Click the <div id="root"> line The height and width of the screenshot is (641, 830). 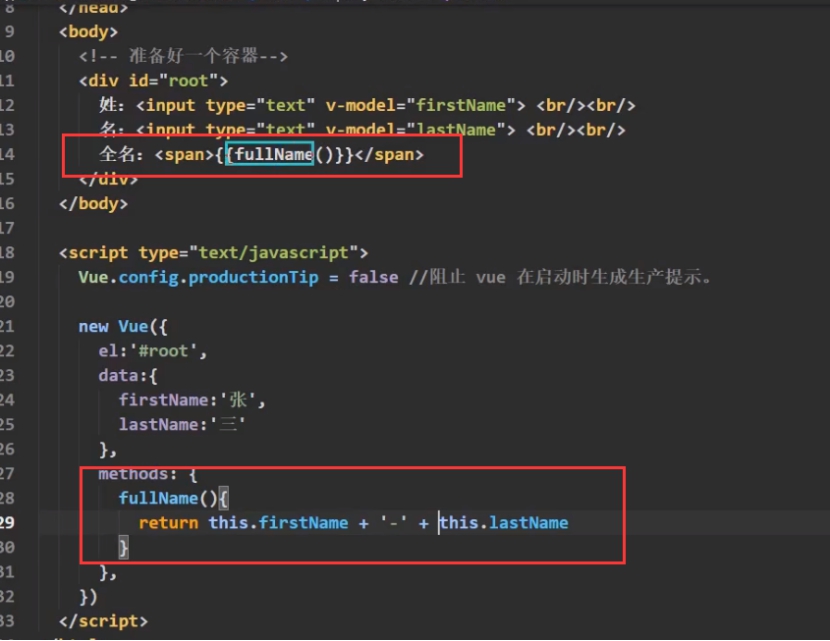click(x=153, y=80)
